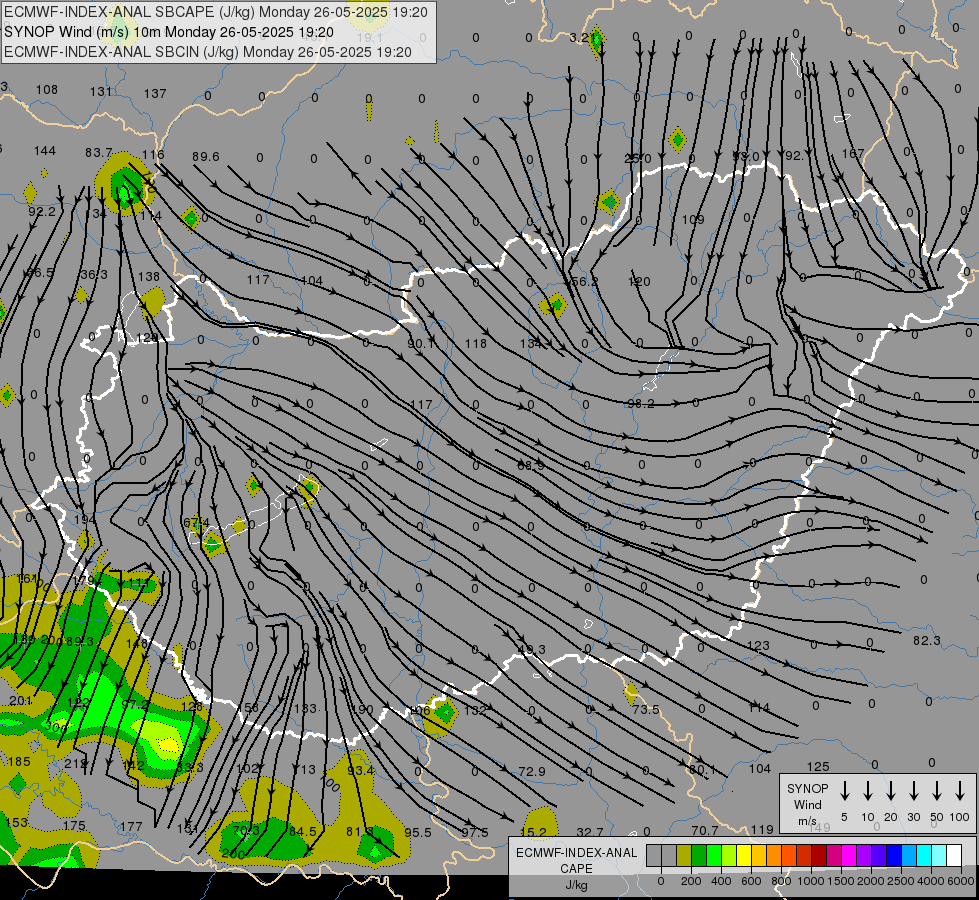979x900 pixels.
Task: Click the 167 CAPE value on map
Action: click(853, 153)
